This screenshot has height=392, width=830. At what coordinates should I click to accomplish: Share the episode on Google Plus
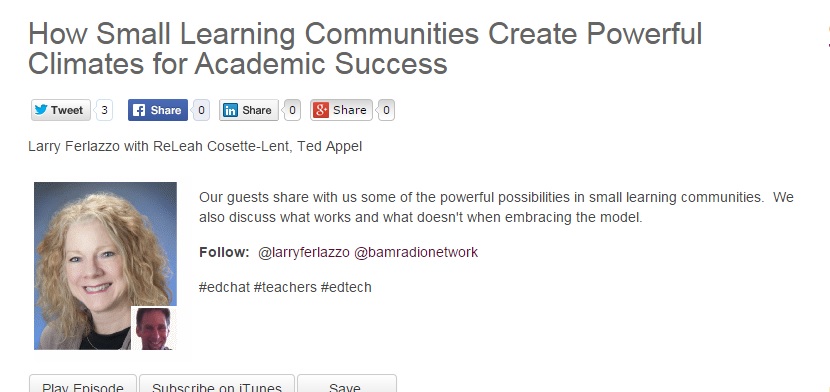pyautogui.click(x=341, y=110)
